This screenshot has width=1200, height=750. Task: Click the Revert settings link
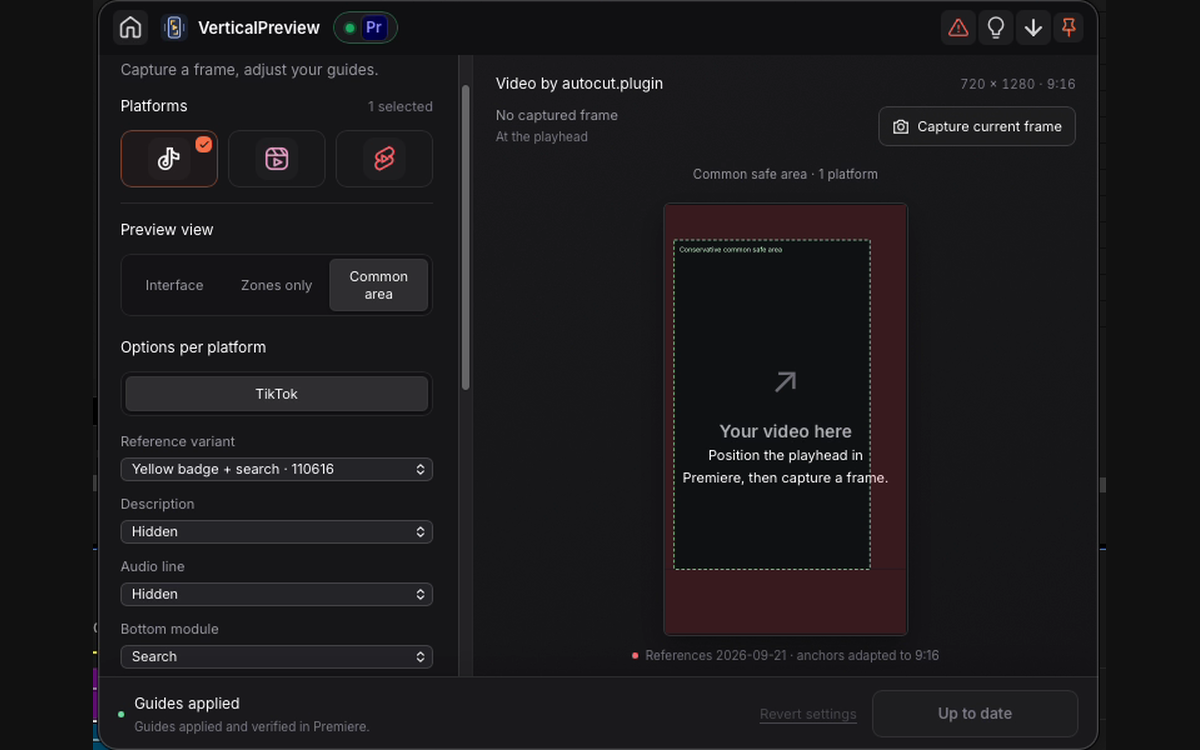point(808,714)
